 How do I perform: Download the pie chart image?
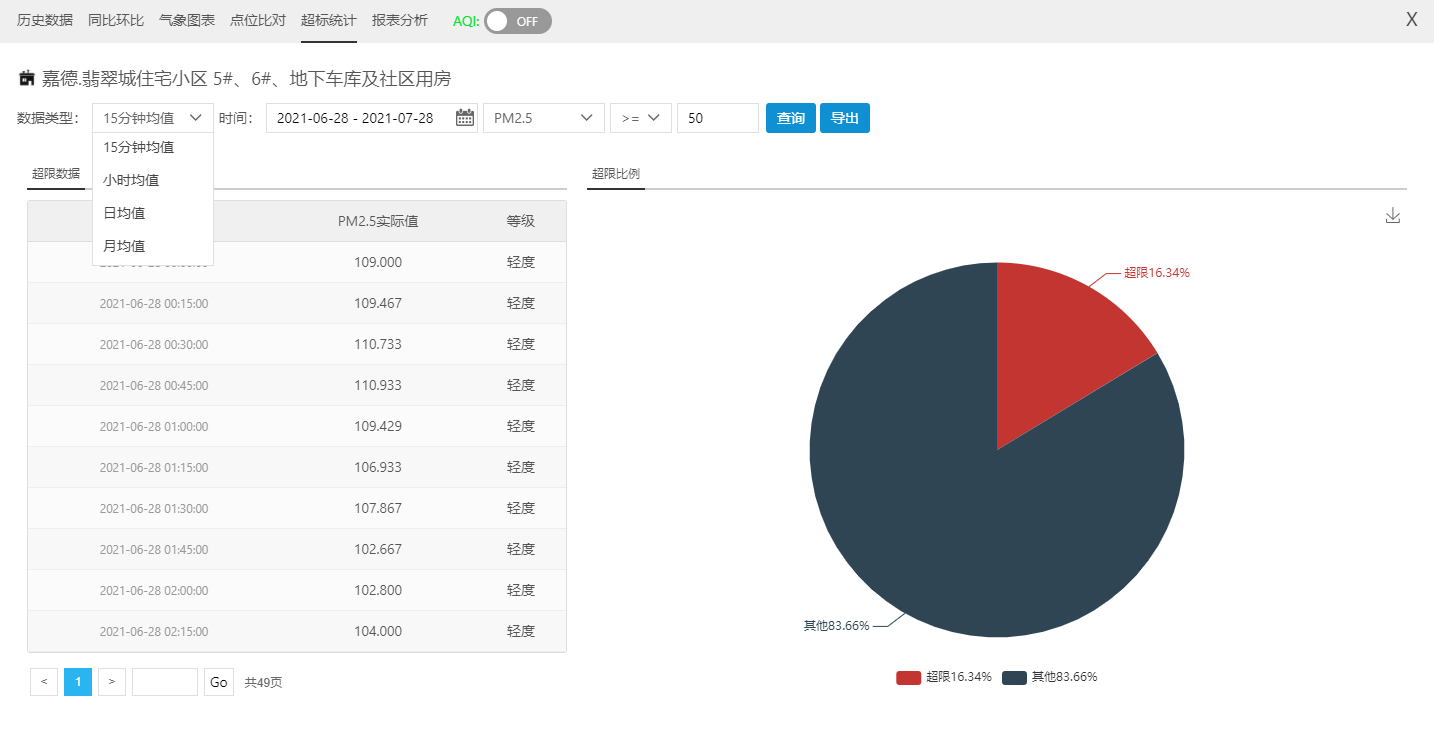point(1392,216)
